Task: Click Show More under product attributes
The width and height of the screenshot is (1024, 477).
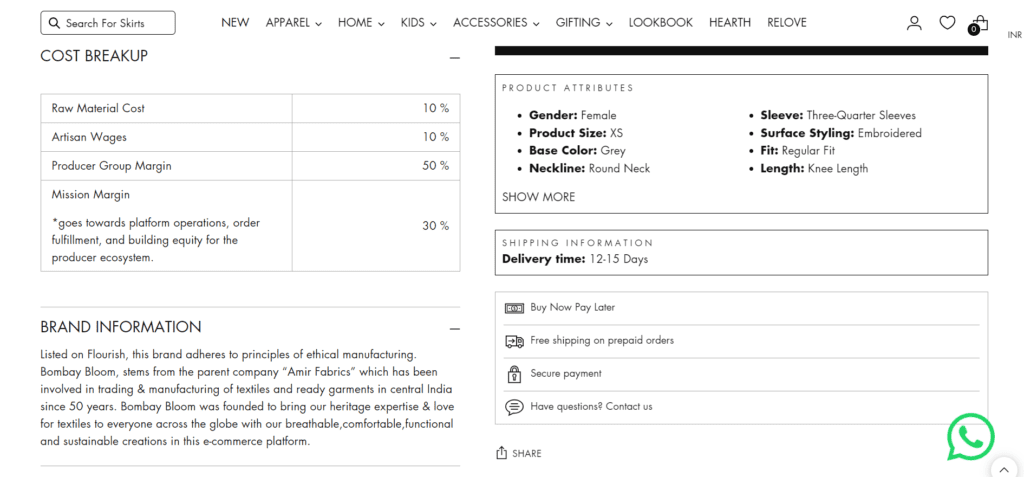Action: point(539,197)
